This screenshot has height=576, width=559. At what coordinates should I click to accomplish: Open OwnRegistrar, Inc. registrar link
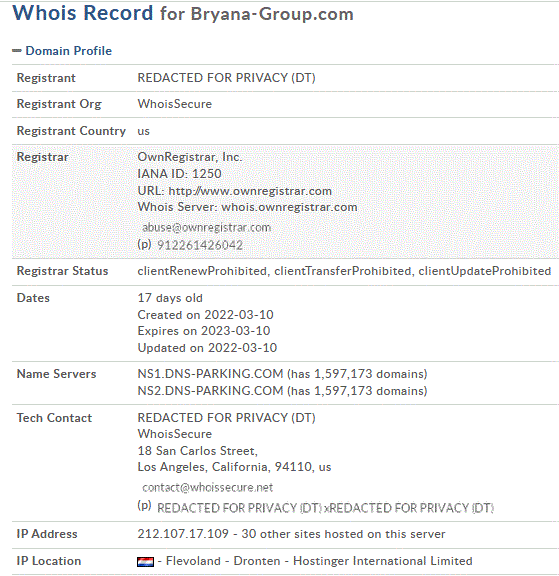coord(190,157)
